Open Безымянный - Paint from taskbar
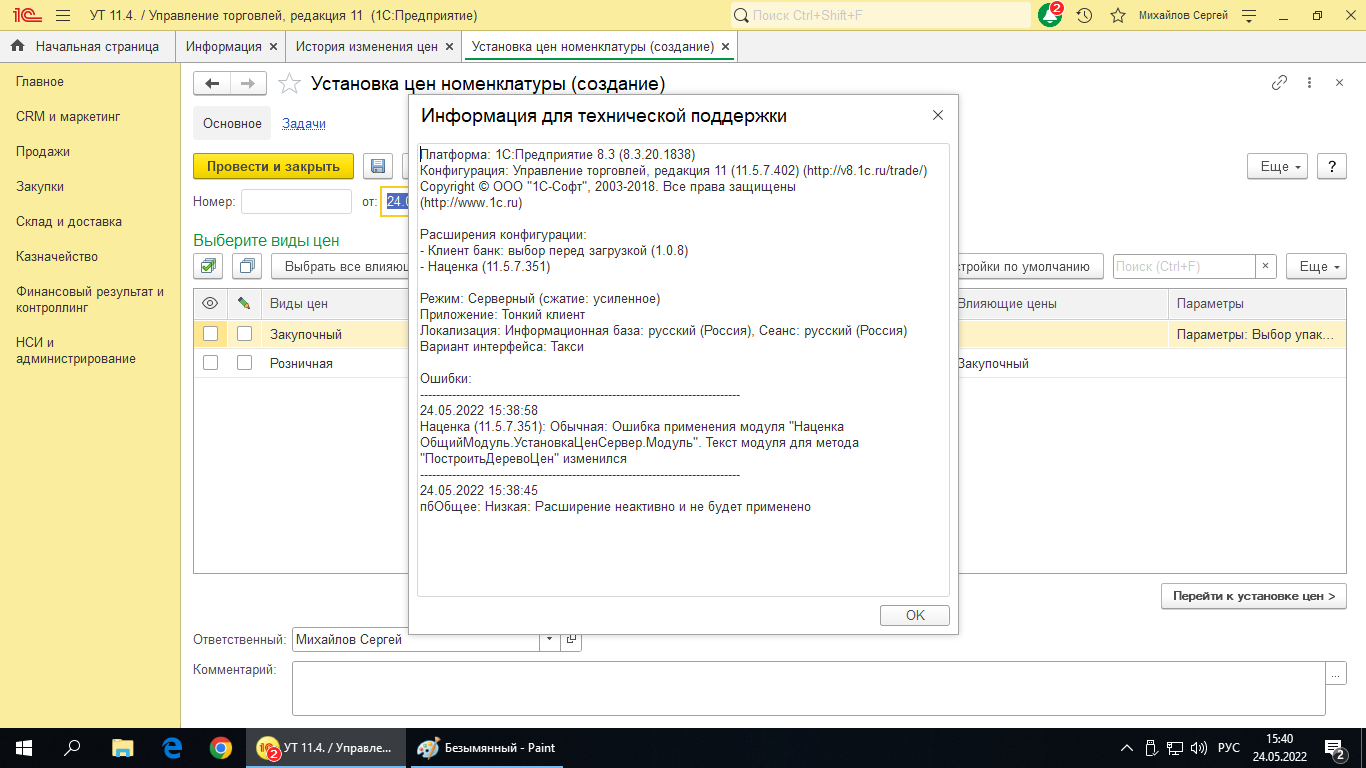 (486, 747)
